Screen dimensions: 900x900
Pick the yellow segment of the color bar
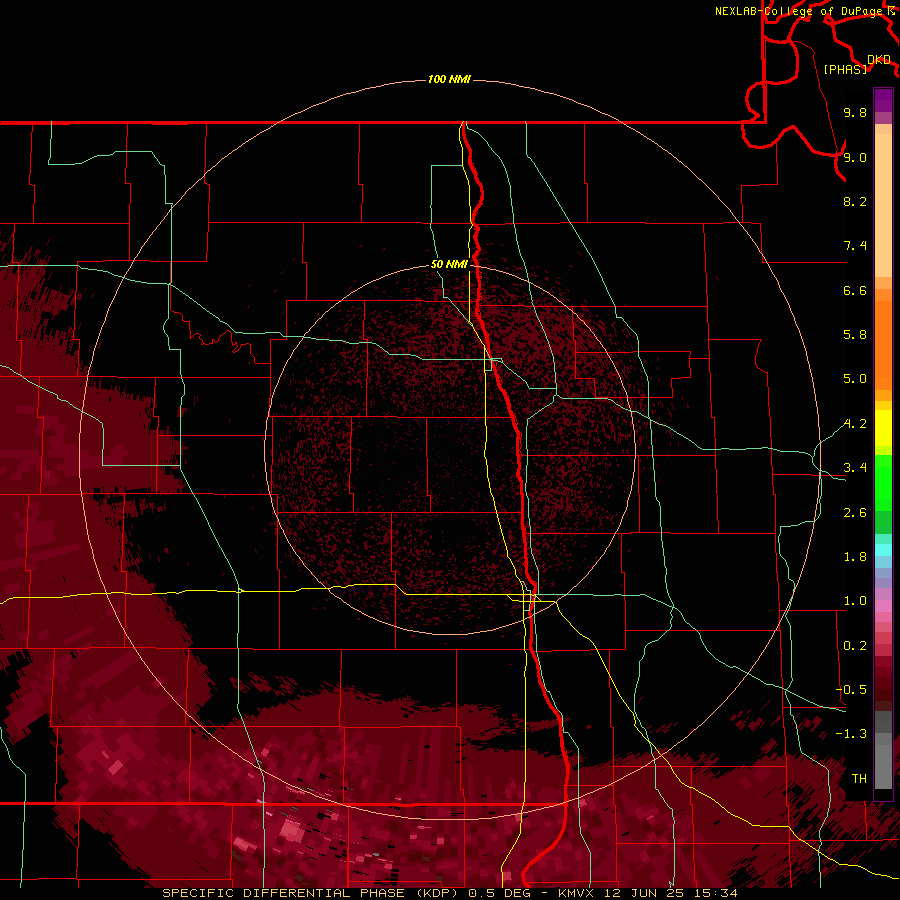(x=883, y=428)
